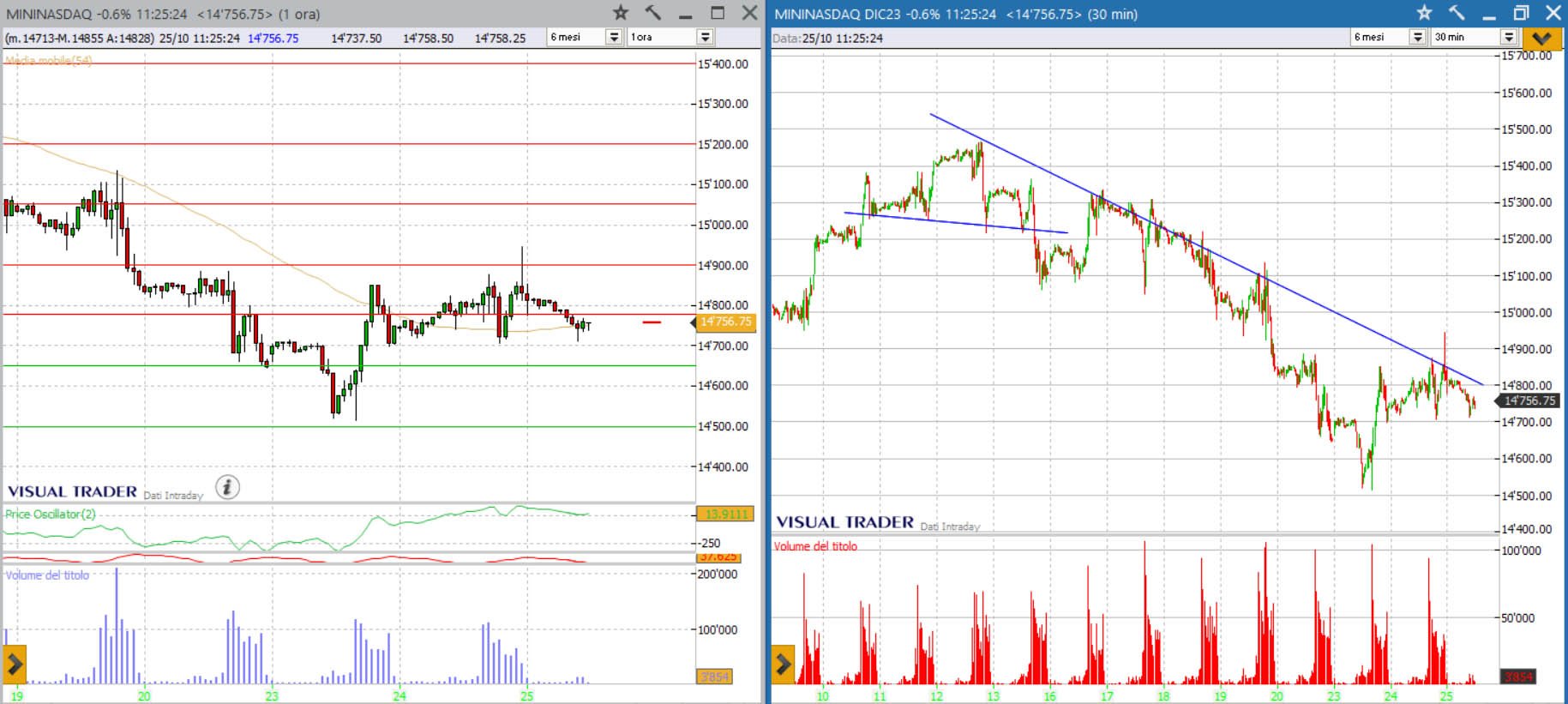Viewport: 1568px width, 704px height.
Task: Click 15'700.00 label on right price axis
Action: point(1526,56)
